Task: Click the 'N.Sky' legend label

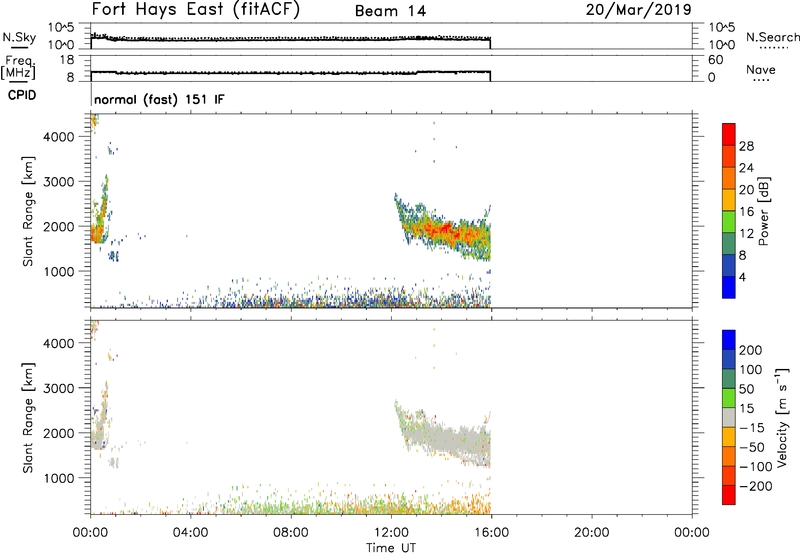Action: pos(19,37)
